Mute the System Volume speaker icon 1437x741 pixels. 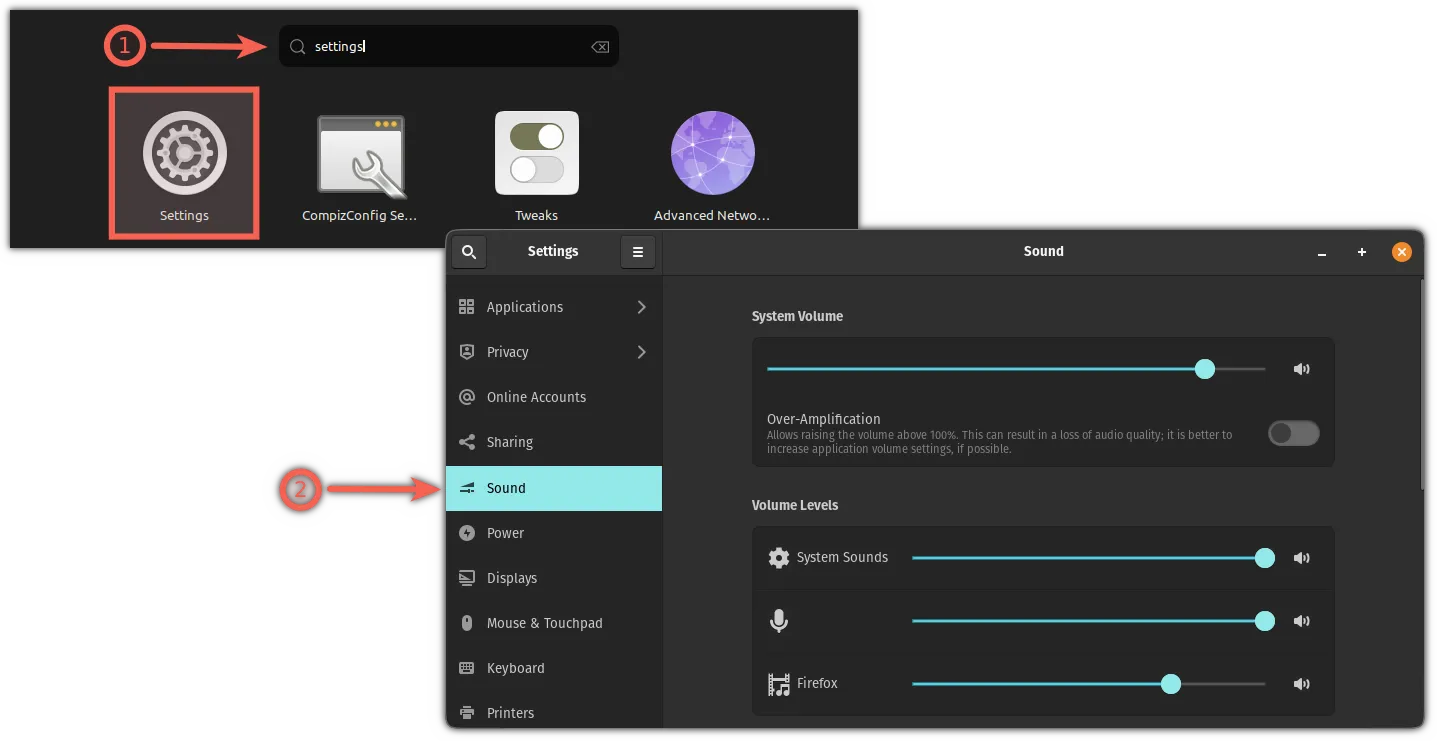tap(1301, 369)
